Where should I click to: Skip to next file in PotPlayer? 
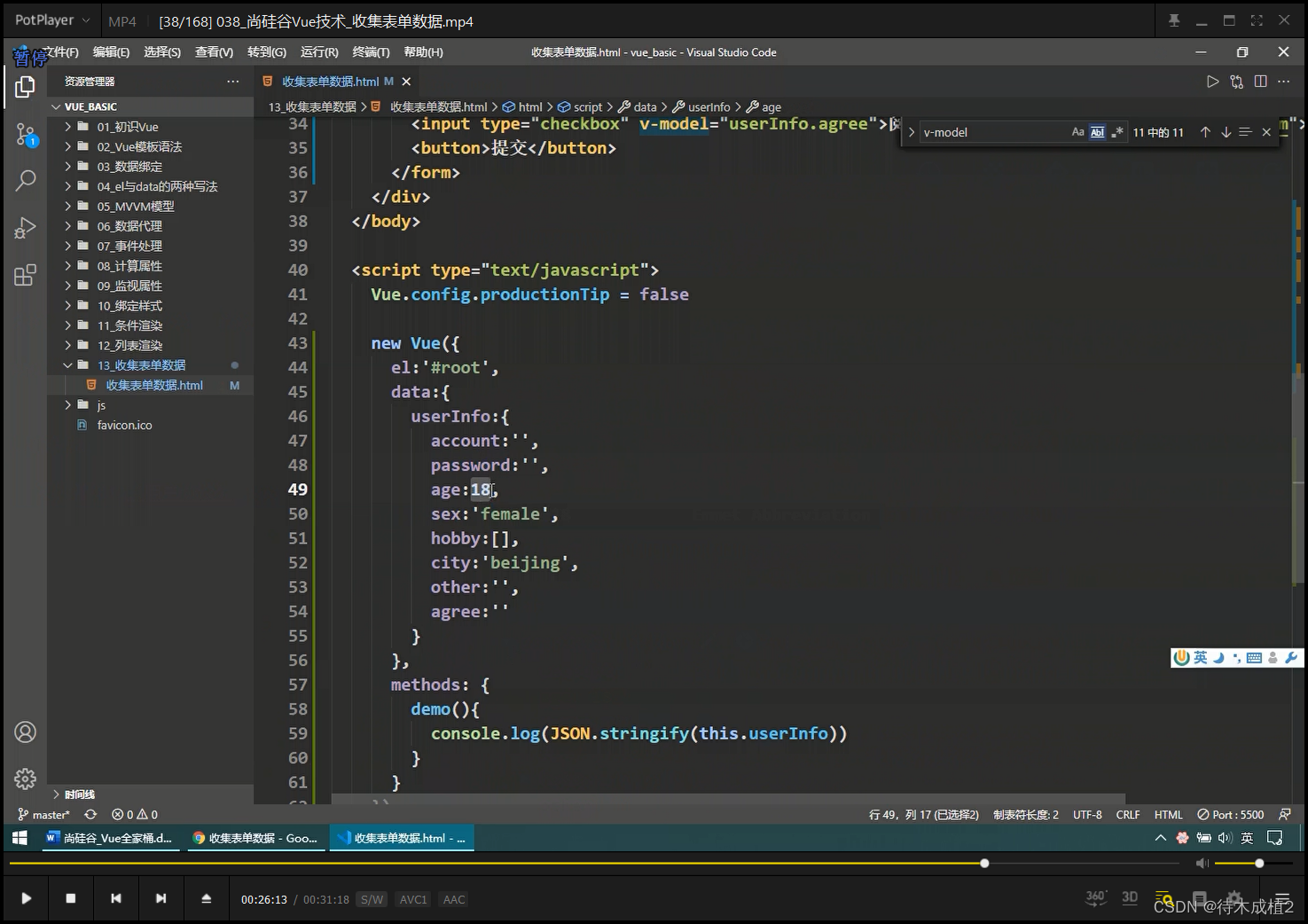pyautogui.click(x=161, y=898)
